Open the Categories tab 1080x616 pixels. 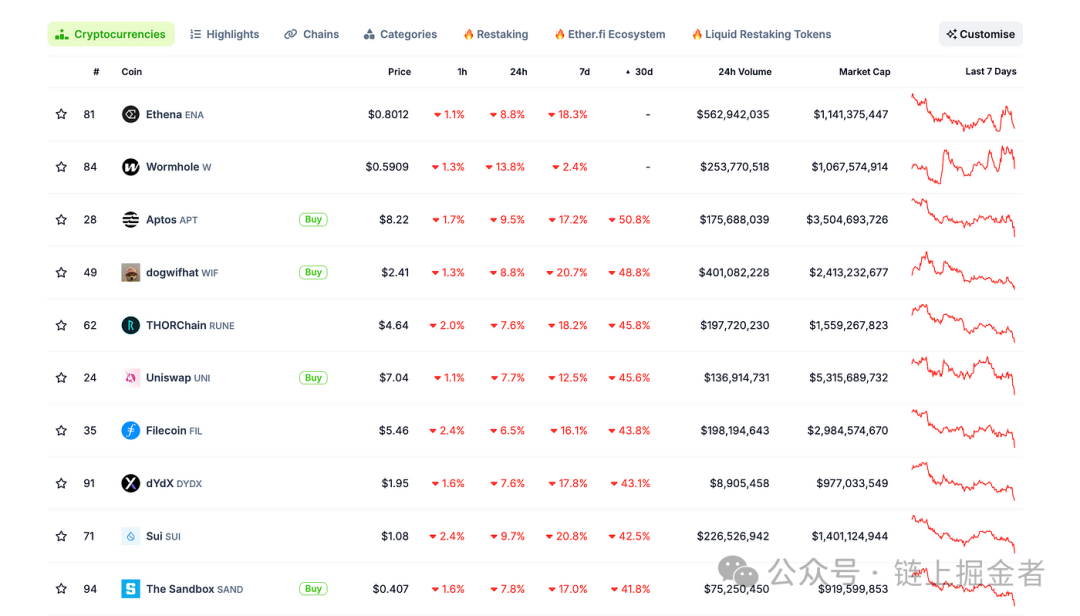(x=400, y=34)
